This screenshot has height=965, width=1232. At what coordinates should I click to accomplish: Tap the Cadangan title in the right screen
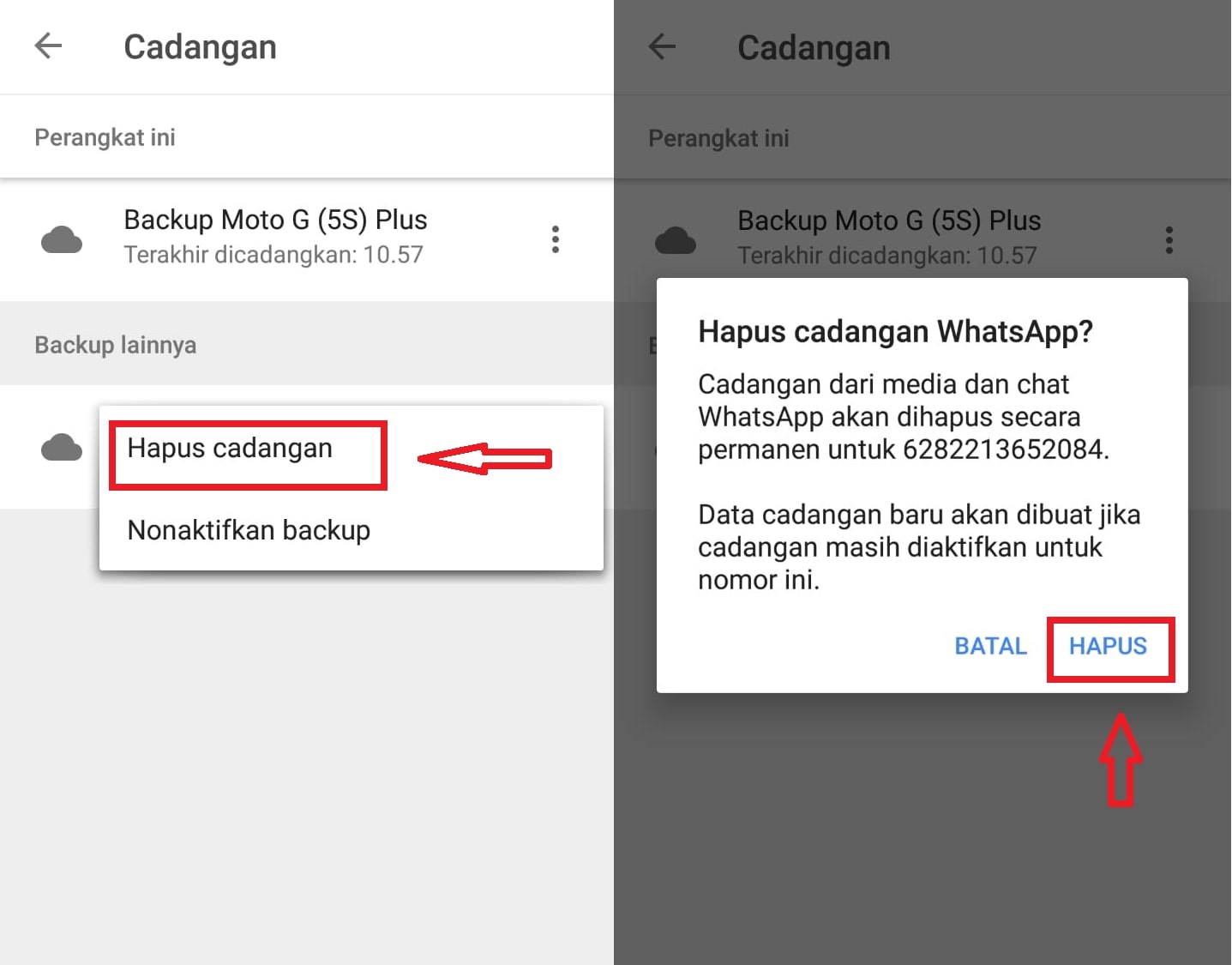(814, 48)
